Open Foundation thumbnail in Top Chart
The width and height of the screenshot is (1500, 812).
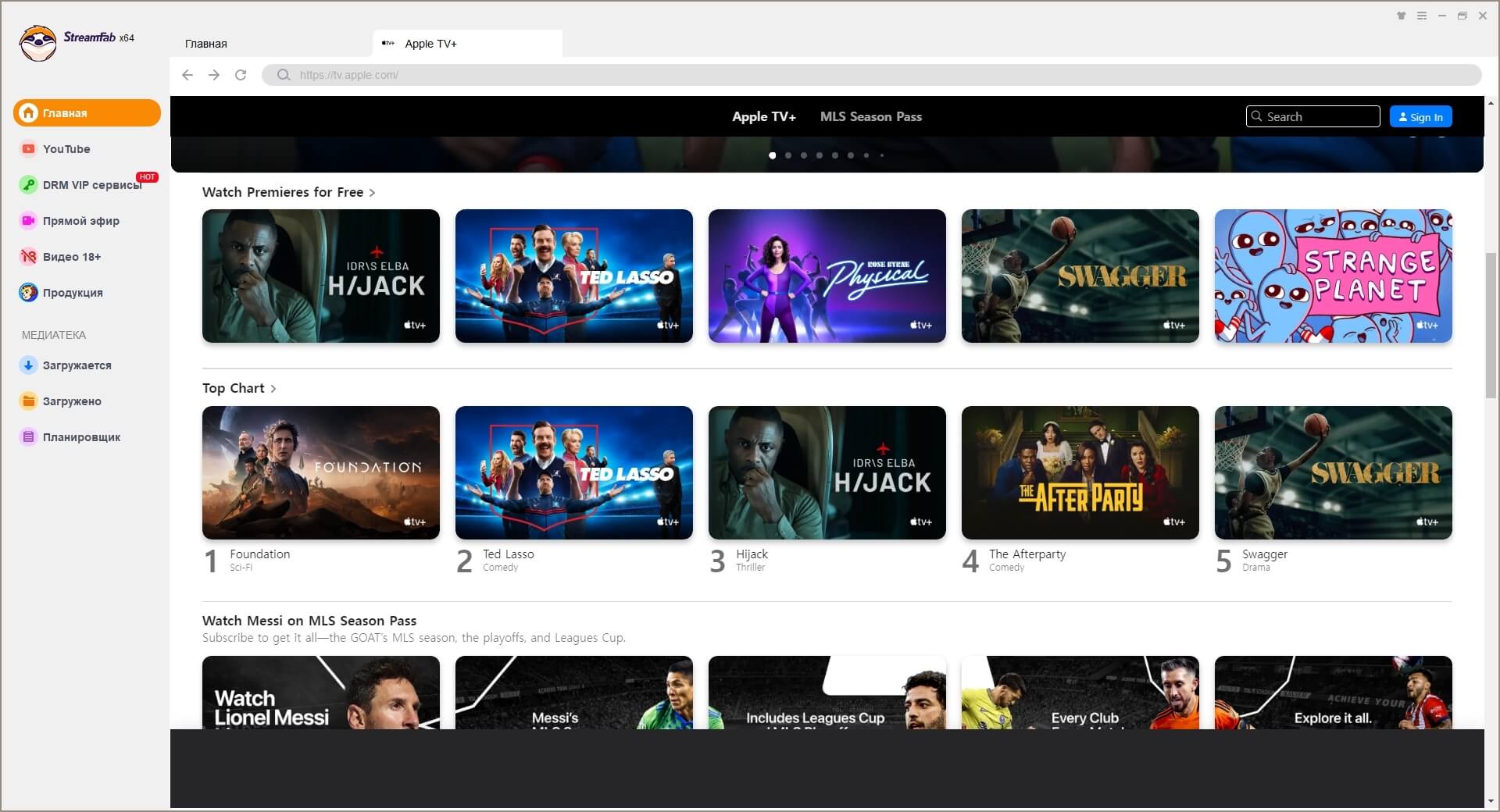pos(321,472)
